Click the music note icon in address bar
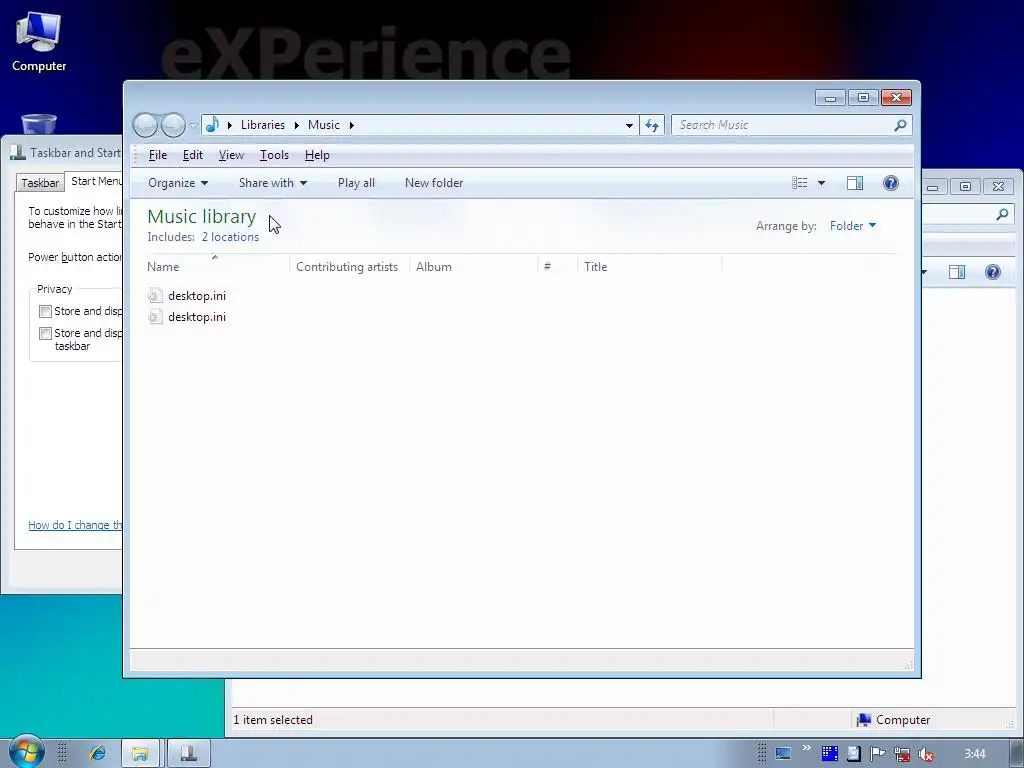Image resolution: width=1024 pixels, height=768 pixels. [x=212, y=125]
